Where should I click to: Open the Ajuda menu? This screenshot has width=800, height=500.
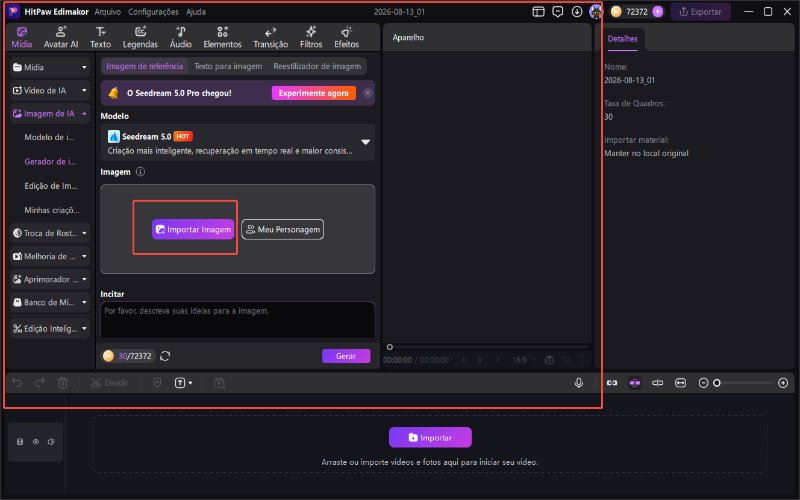195,12
